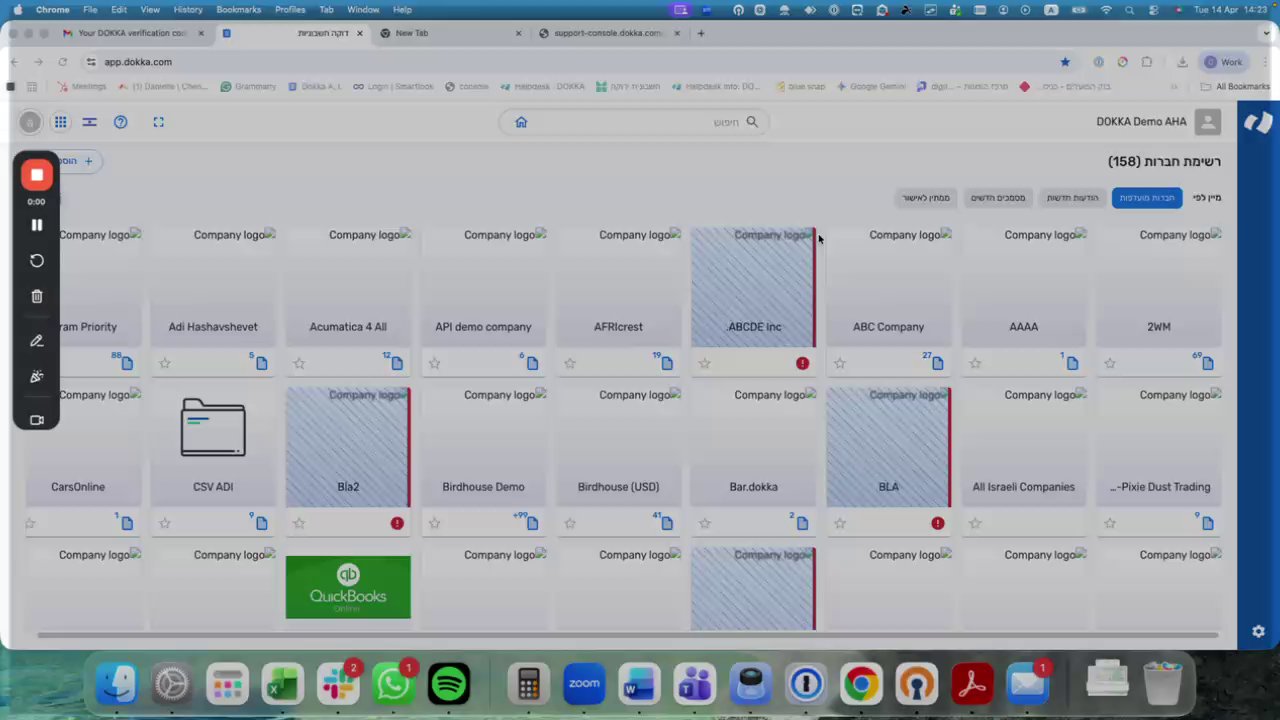Favorite the Acumatica 4 All star
Screen dimensions: 1280x720
[299, 363]
